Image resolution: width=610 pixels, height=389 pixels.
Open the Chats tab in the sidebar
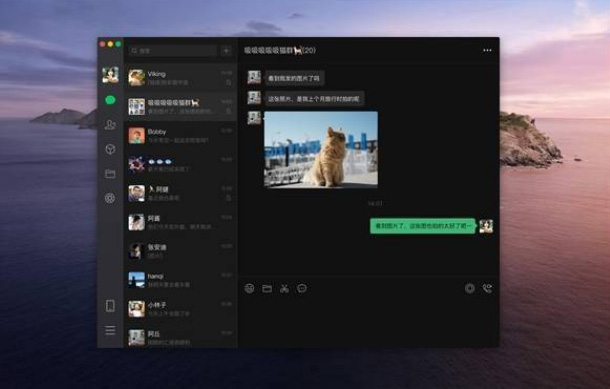point(110,100)
